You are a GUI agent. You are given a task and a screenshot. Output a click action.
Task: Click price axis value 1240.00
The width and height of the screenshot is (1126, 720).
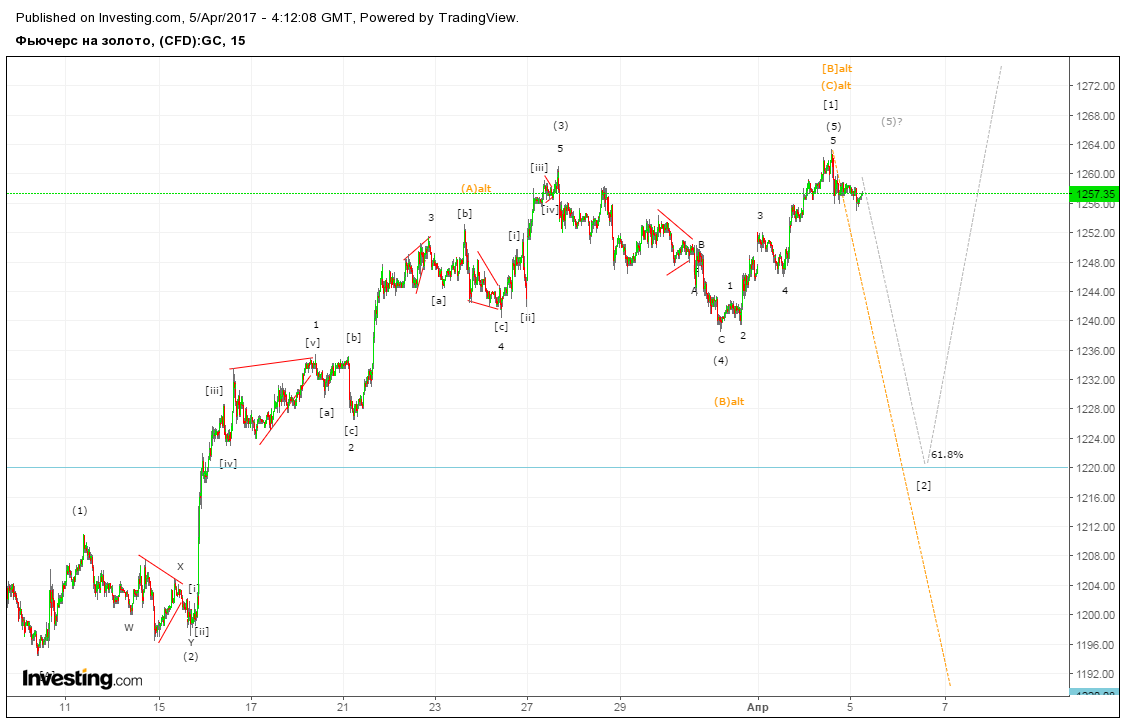[1094, 322]
